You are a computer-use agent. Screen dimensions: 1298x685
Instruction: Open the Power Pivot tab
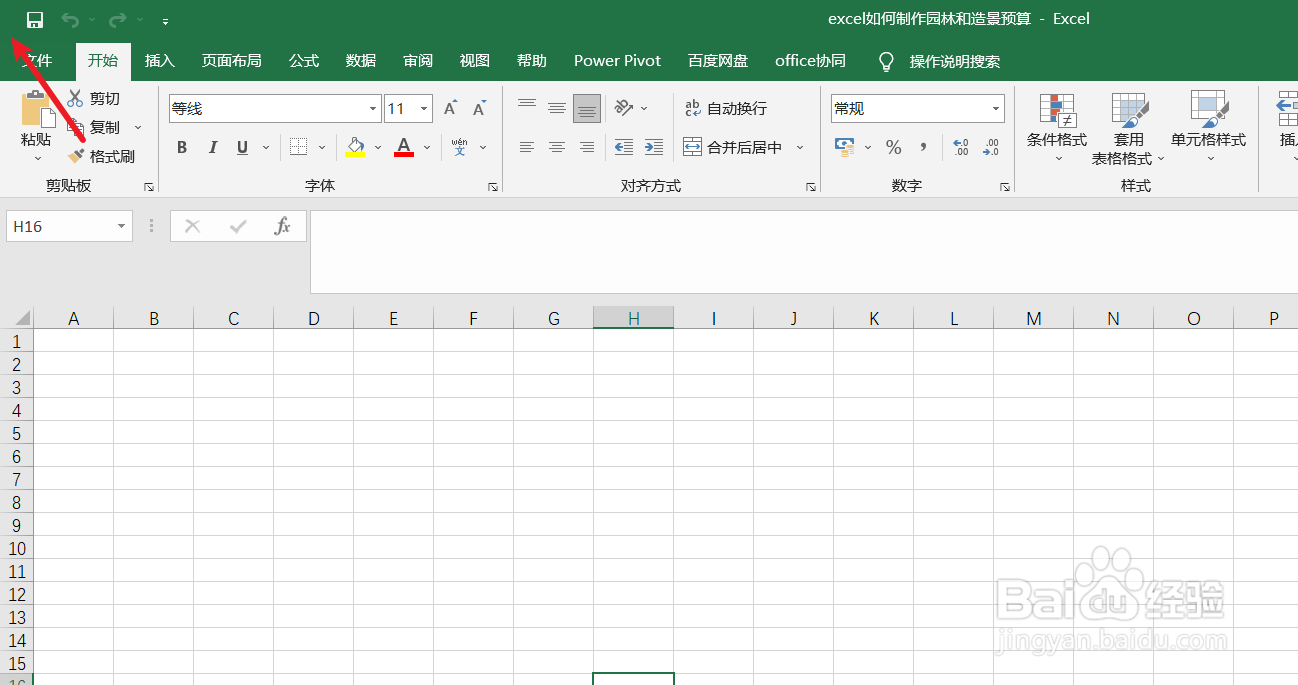[617, 61]
